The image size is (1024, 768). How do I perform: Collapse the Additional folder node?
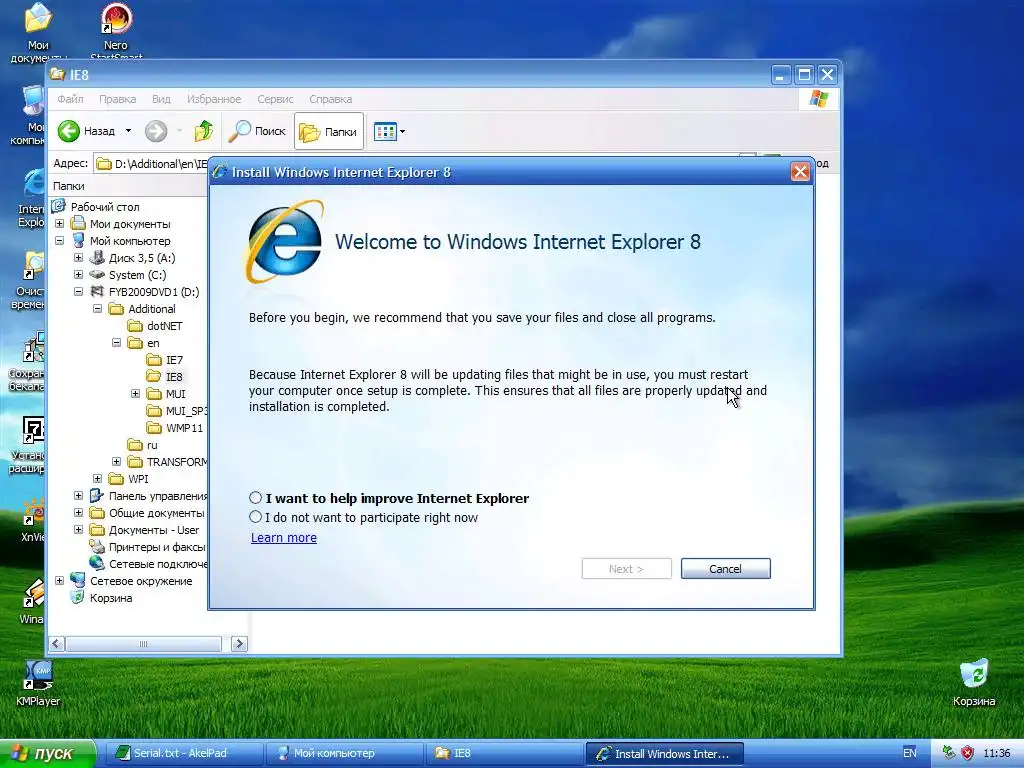(97, 309)
